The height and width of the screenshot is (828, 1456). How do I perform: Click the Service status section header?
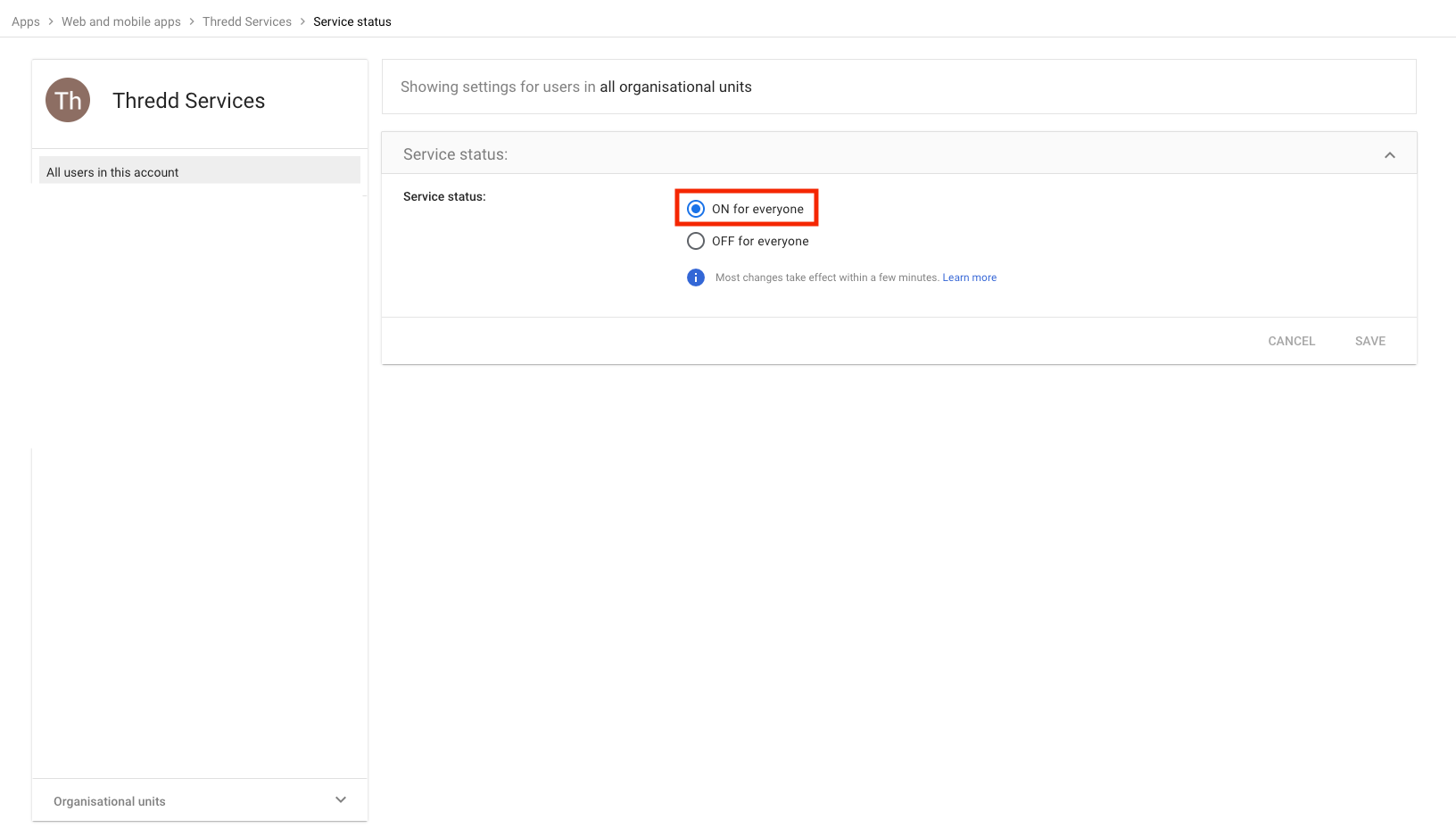click(899, 153)
